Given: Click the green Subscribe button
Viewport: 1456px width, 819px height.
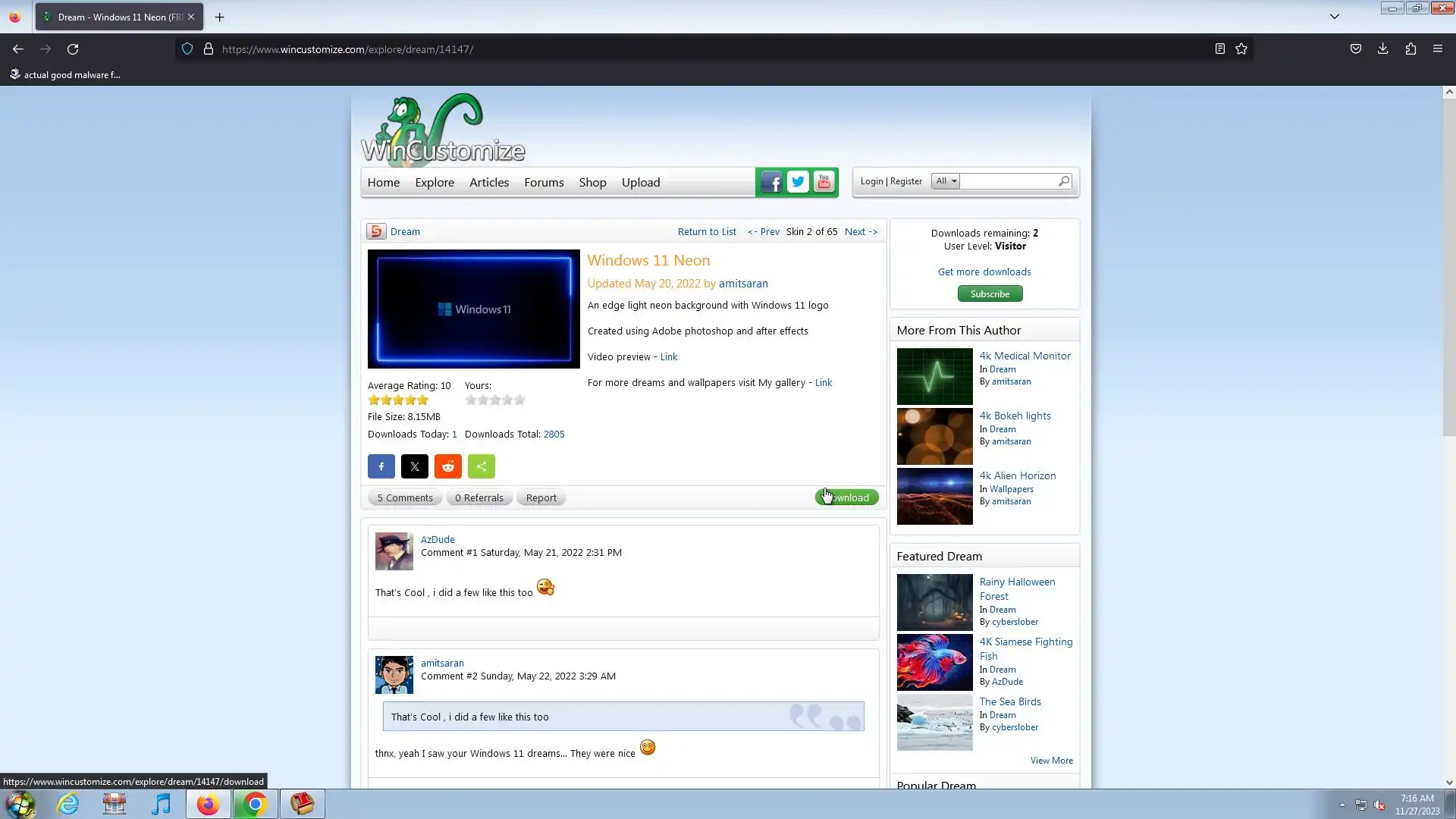Looking at the screenshot, I should point(989,294).
